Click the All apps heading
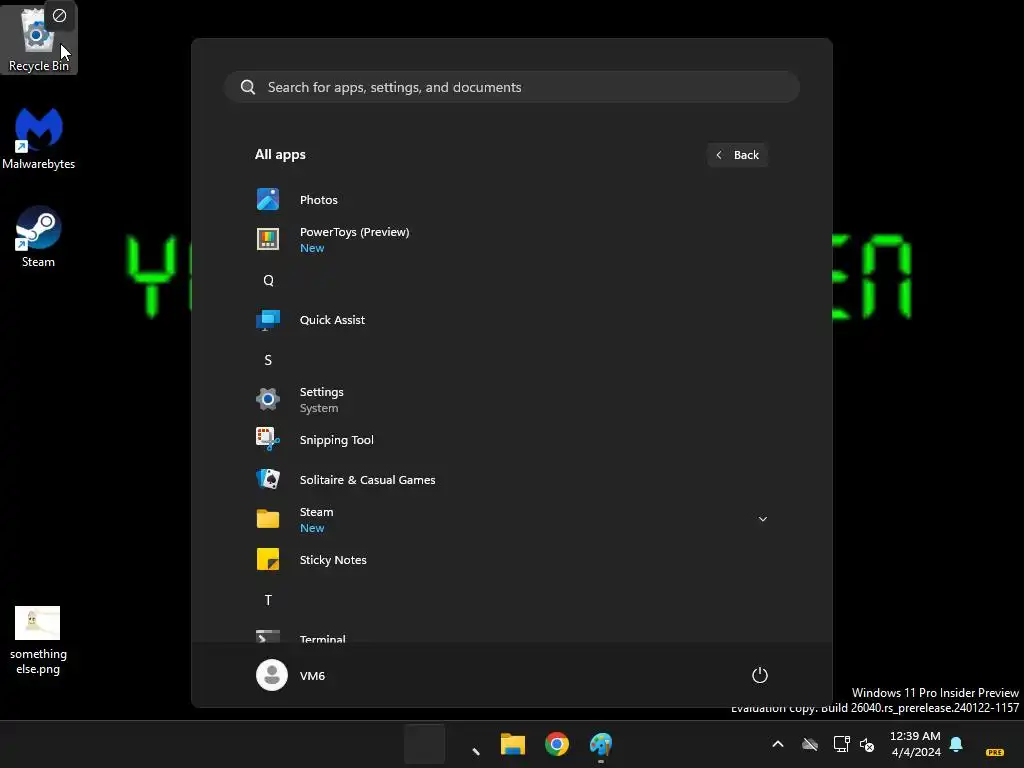The width and height of the screenshot is (1024, 768). 280,155
